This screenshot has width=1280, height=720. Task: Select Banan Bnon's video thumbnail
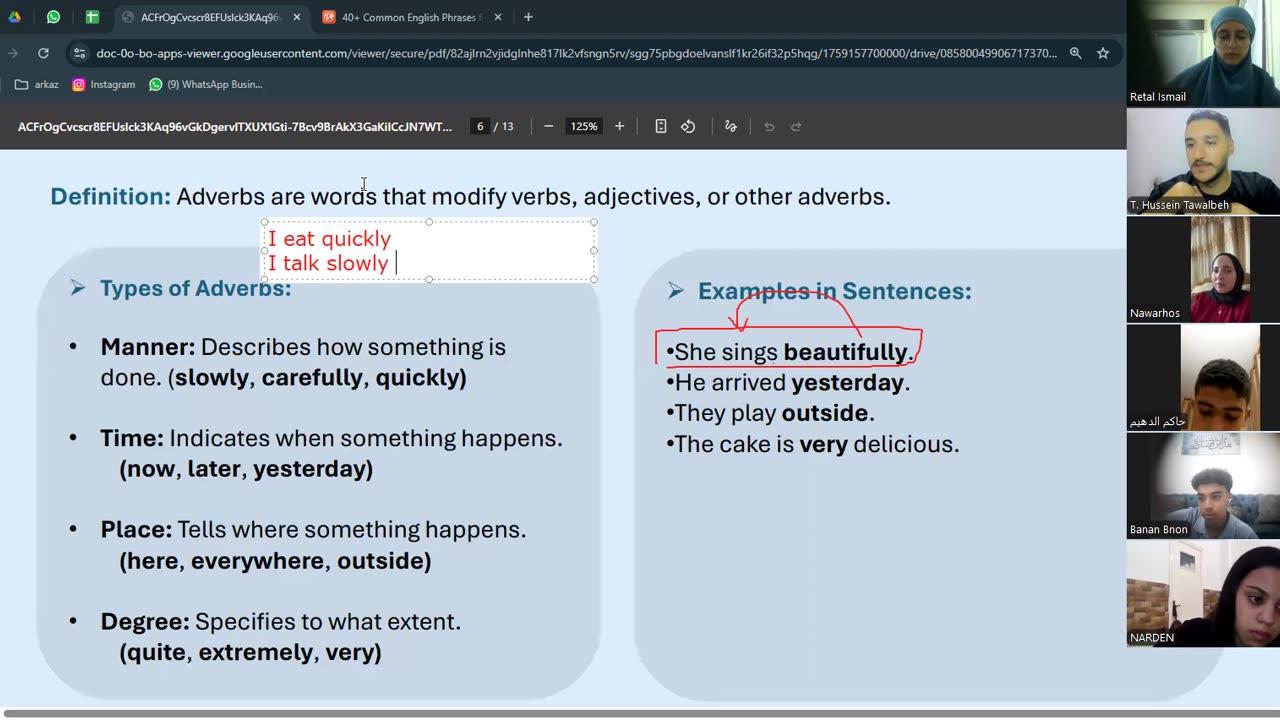[x=1203, y=485]
